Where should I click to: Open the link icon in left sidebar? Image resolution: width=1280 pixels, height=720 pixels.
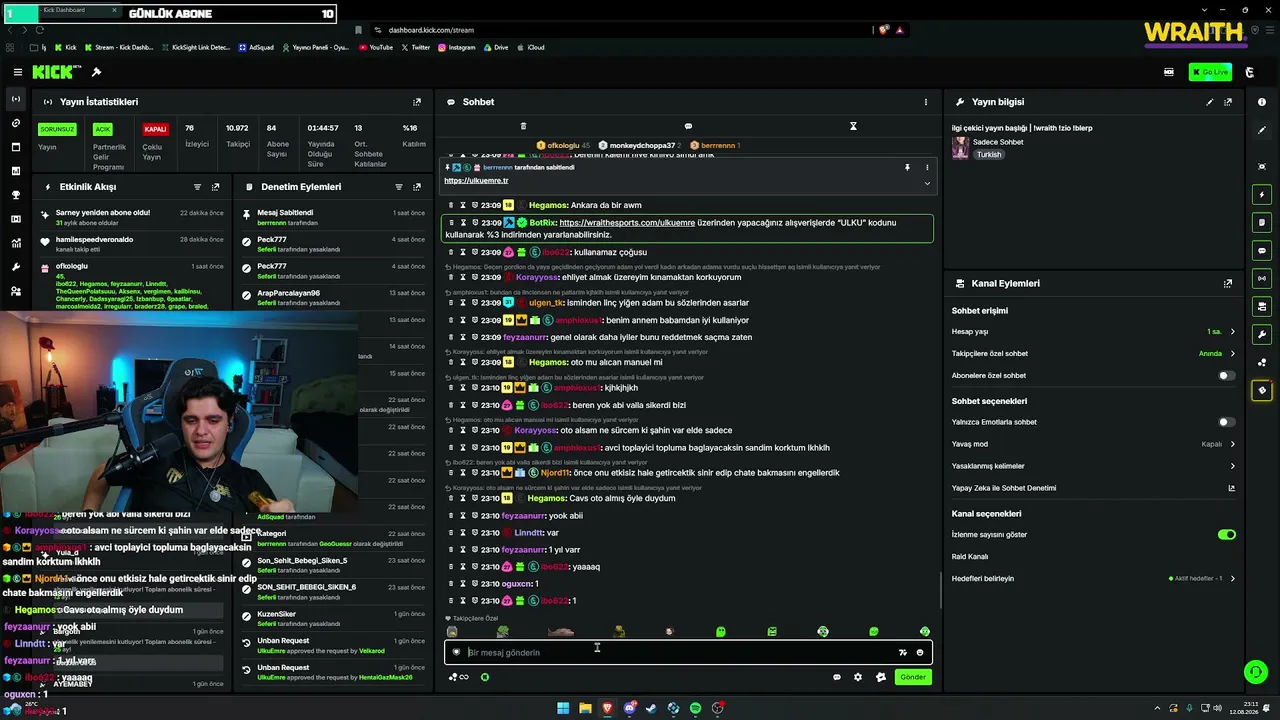pyautogui.click(x=16, y=123)
